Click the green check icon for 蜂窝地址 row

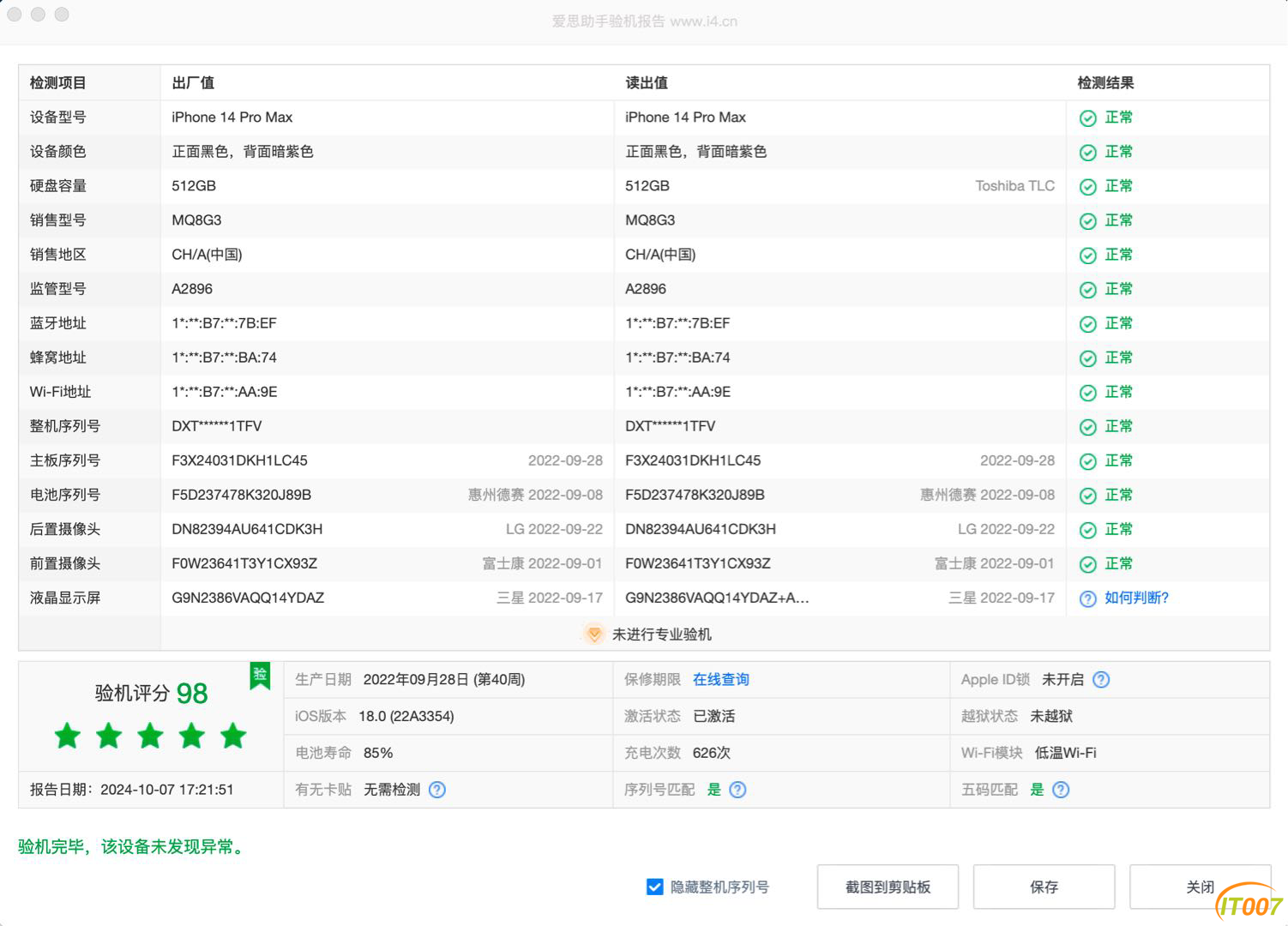pos(1087,358)
